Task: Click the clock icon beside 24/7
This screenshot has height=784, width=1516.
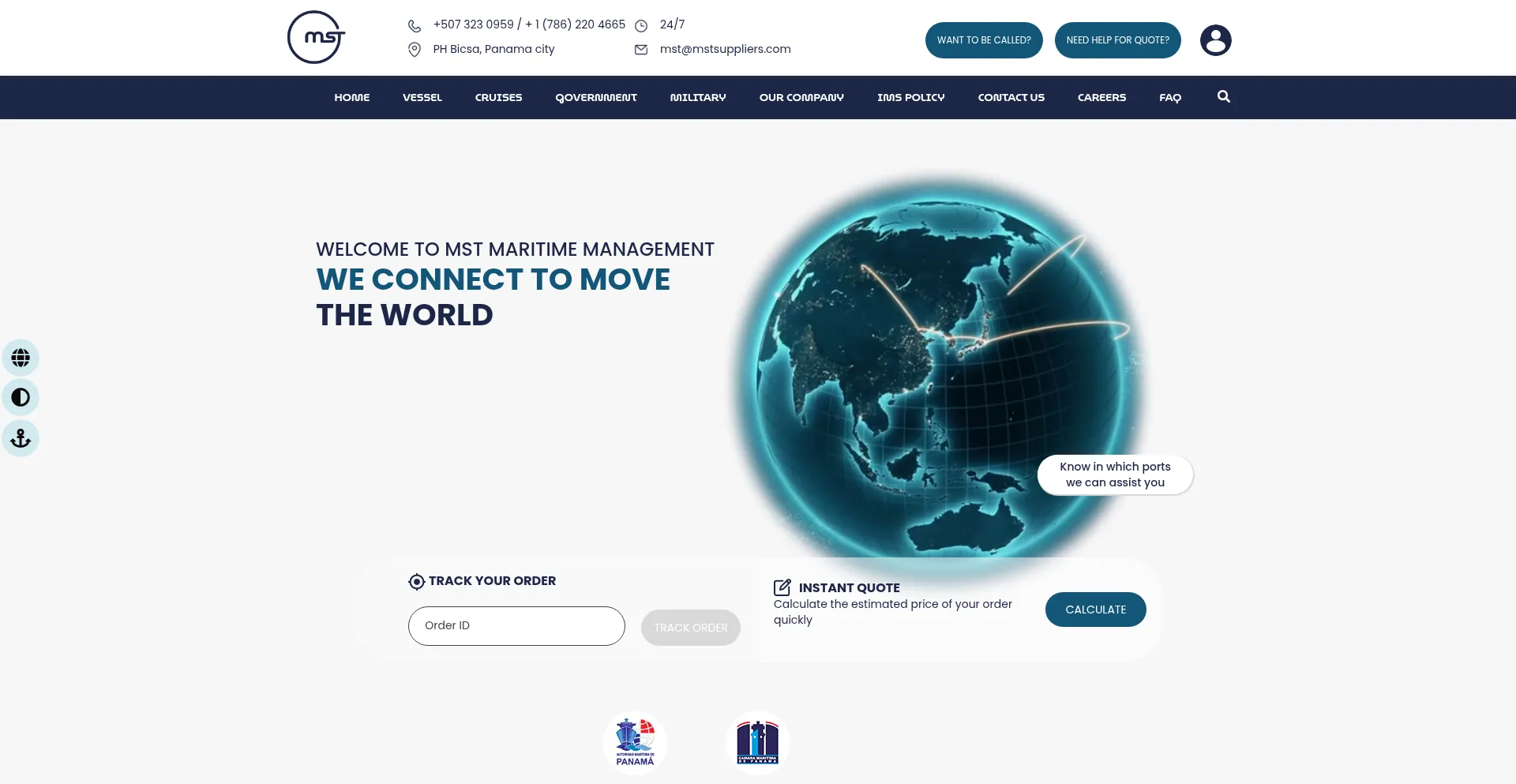Action: (641, 26)
